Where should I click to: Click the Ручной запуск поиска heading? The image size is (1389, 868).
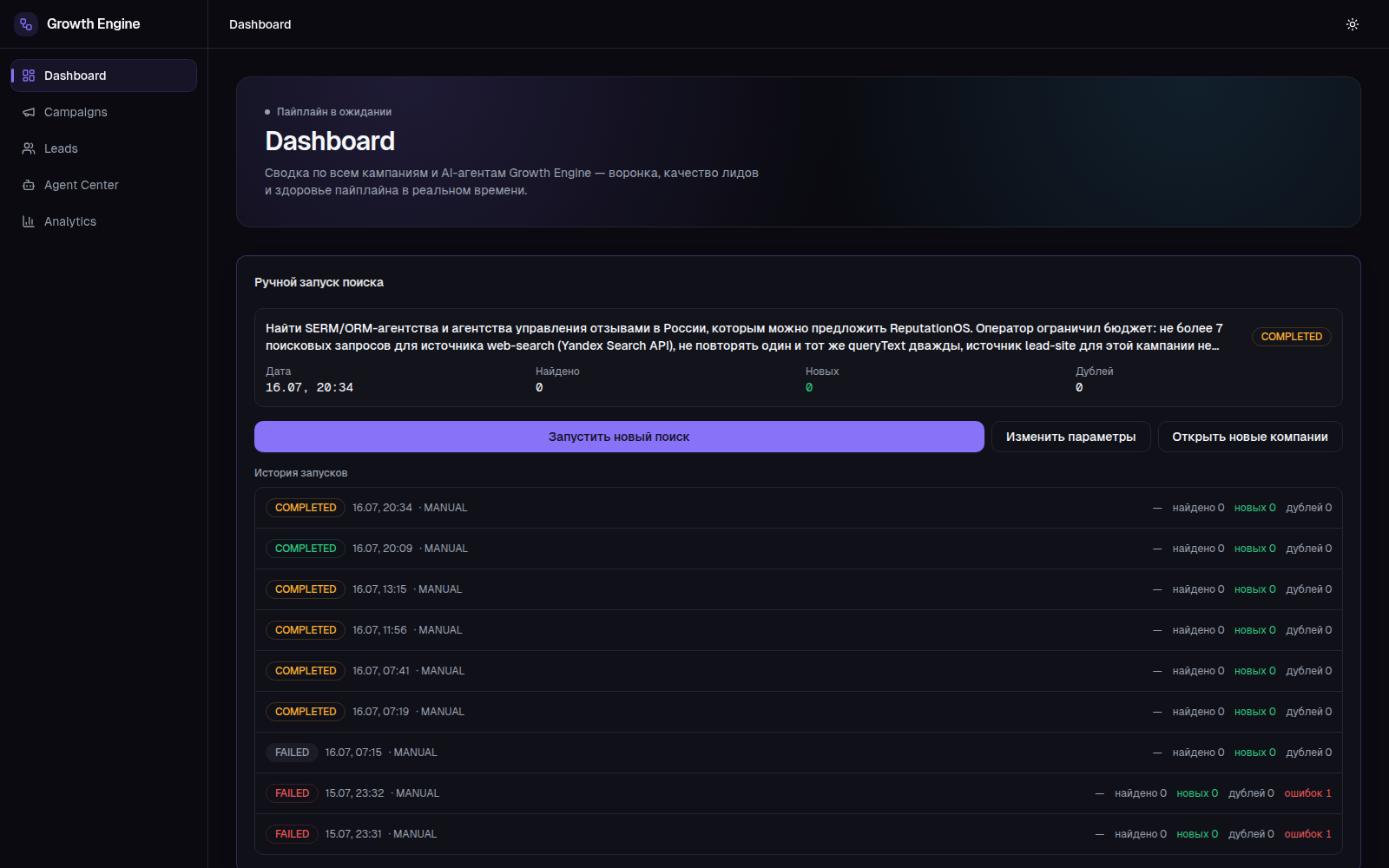(x=319, y=282)
